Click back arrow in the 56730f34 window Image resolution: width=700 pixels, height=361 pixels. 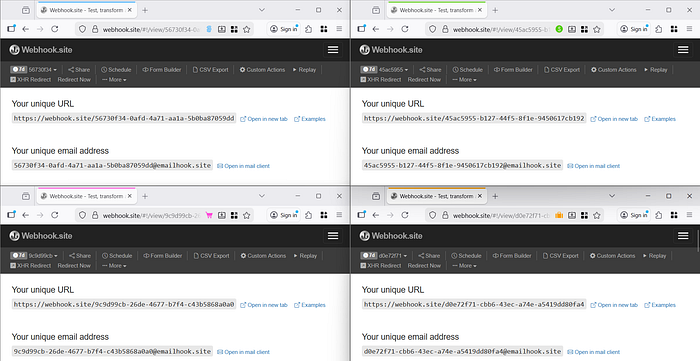click(x=25, y=29)
